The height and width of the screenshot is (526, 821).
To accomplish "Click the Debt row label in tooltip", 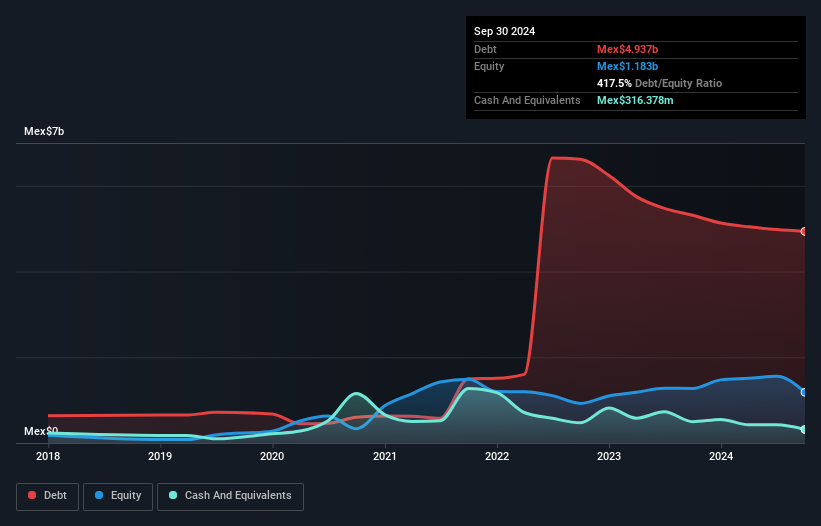I will tap(485, 49).
